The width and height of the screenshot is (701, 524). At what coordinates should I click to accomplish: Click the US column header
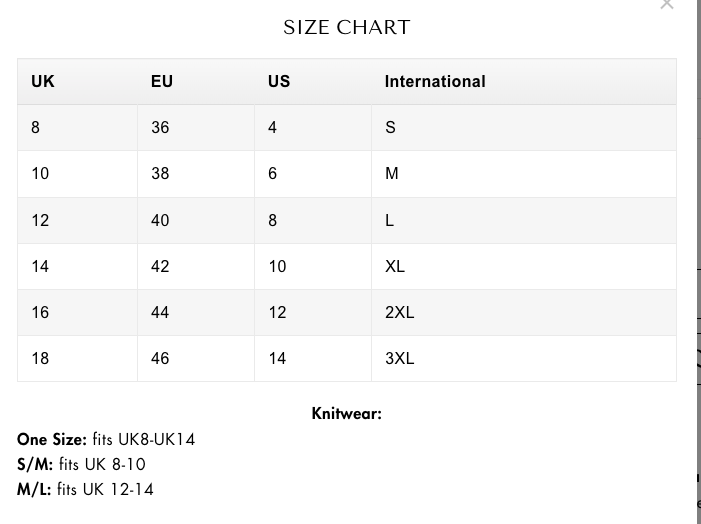[279, 82]
